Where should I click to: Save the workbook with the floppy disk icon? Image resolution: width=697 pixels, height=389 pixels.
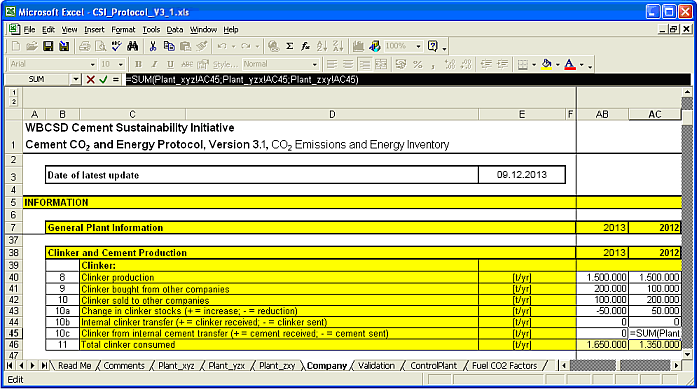click(x=48, y=46)
